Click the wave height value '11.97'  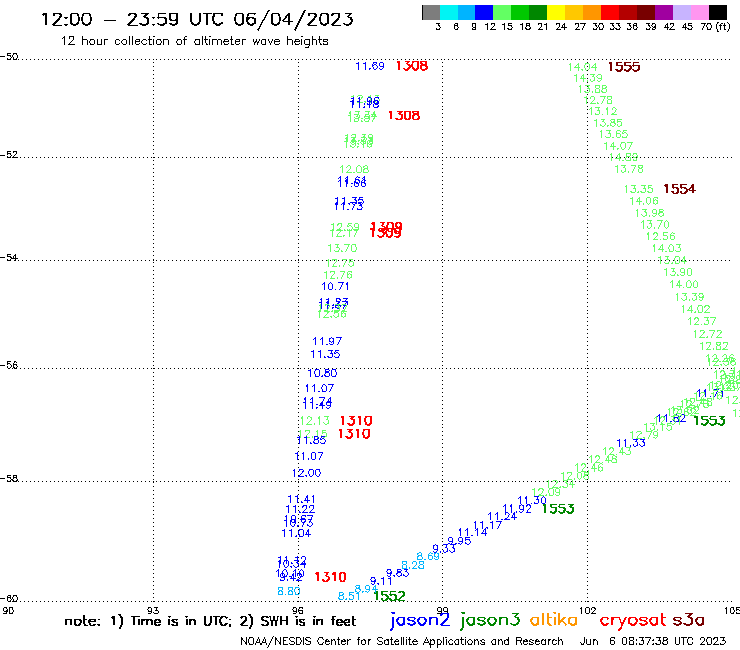pyautogui.click(x=327, y=341)
